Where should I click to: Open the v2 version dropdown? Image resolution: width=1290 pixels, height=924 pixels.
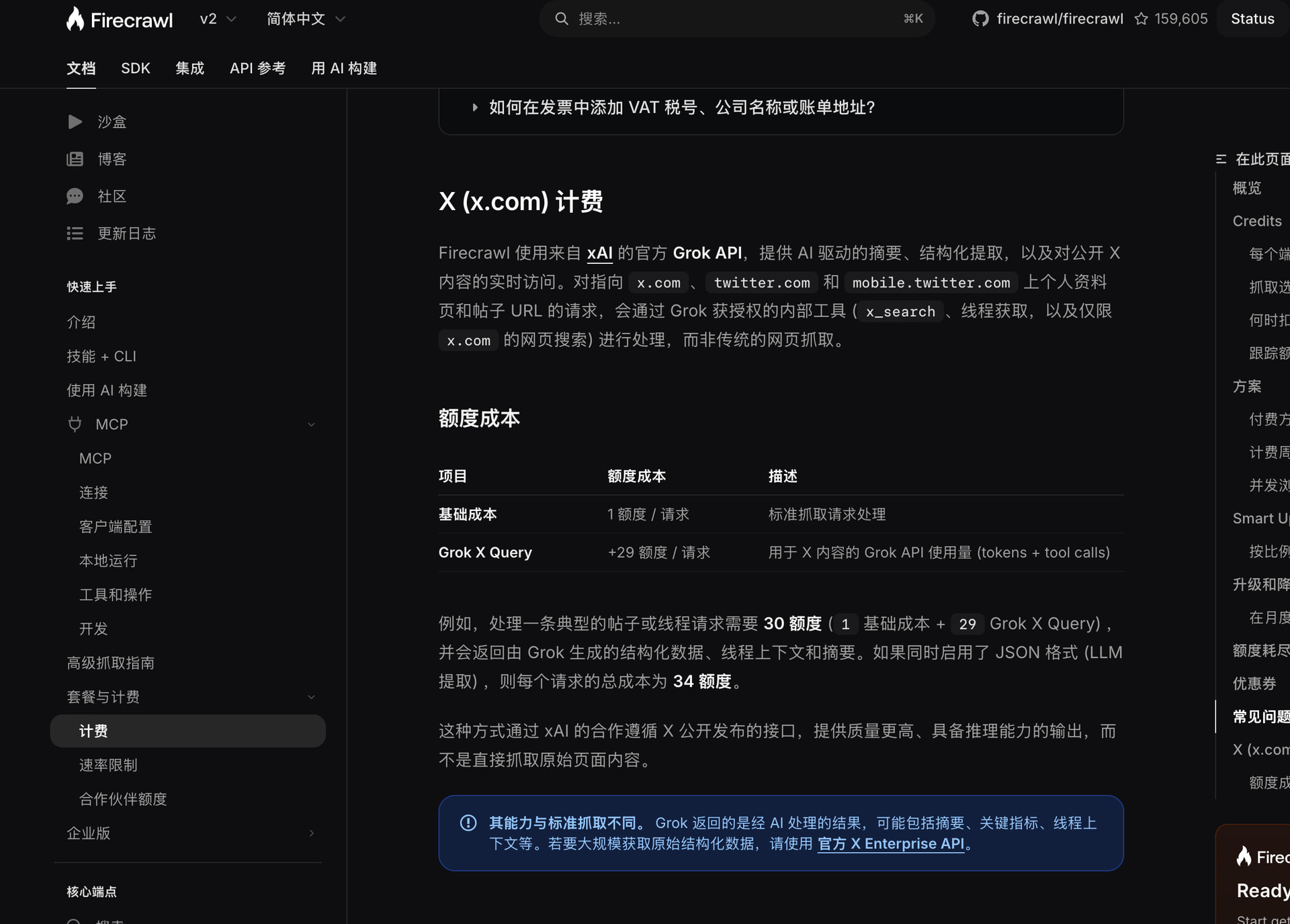[x=218, y=19]
